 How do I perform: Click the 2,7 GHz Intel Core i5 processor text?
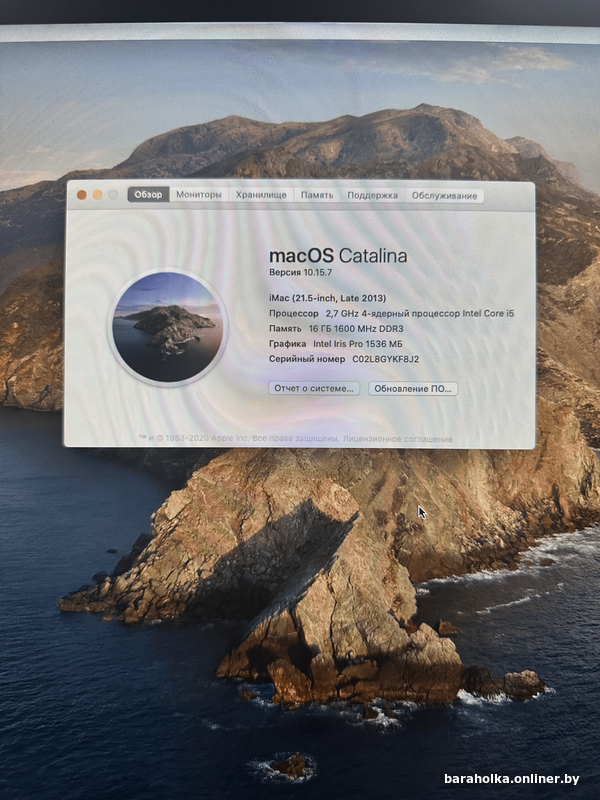(420, 314)
